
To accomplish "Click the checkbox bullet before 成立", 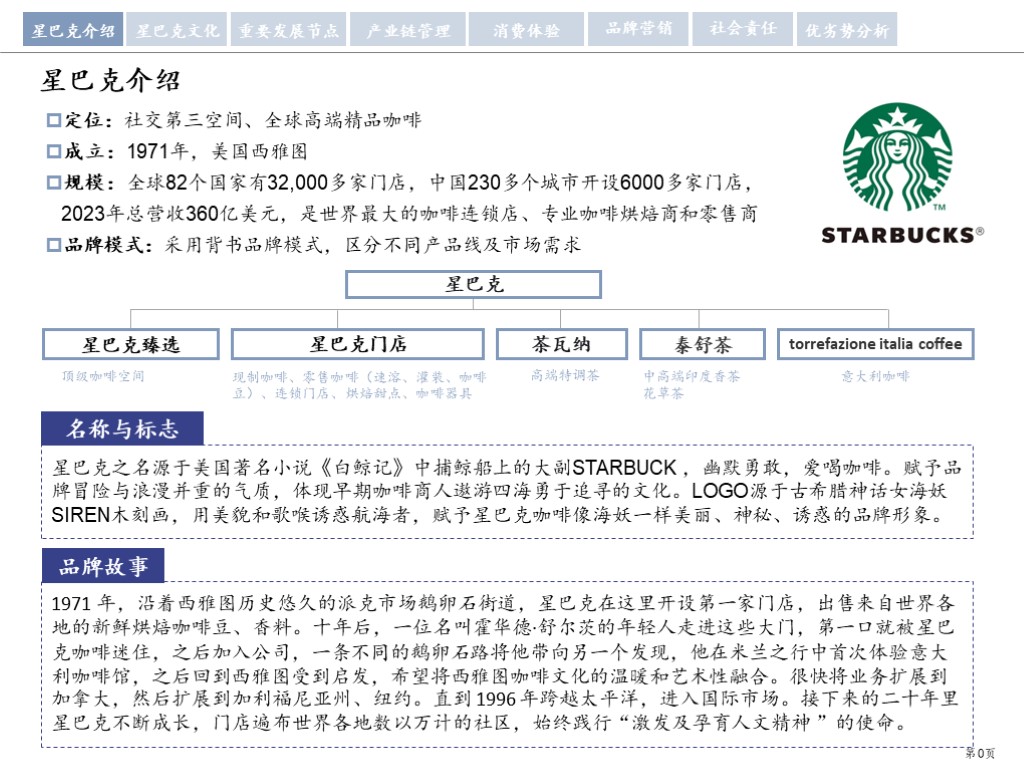I will click(54, 152).
